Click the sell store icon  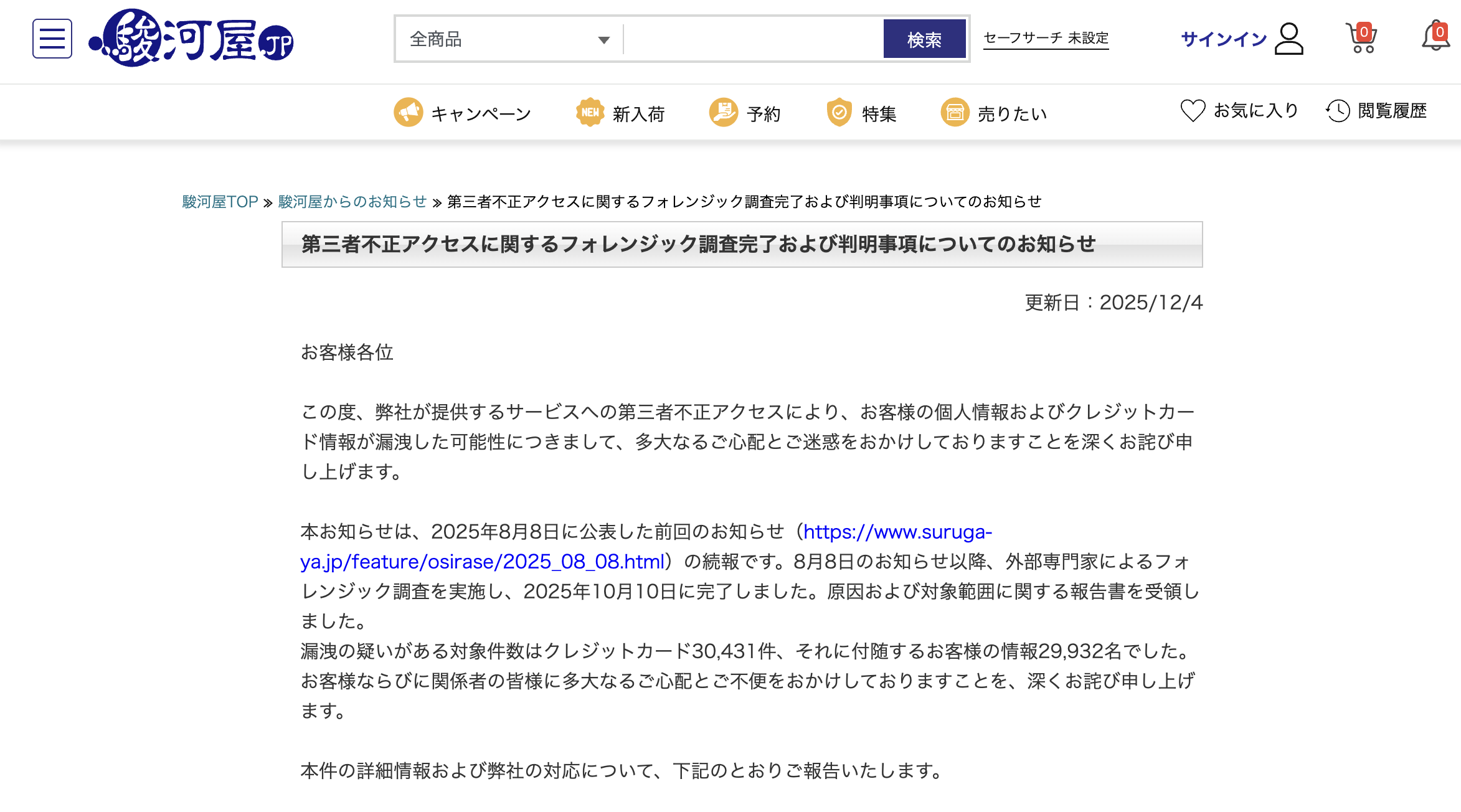(955, 113)
